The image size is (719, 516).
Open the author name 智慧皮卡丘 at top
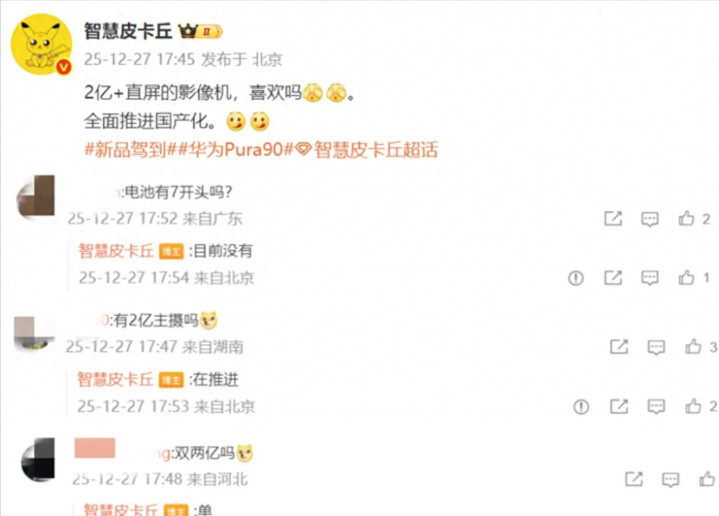pos(128,31)
